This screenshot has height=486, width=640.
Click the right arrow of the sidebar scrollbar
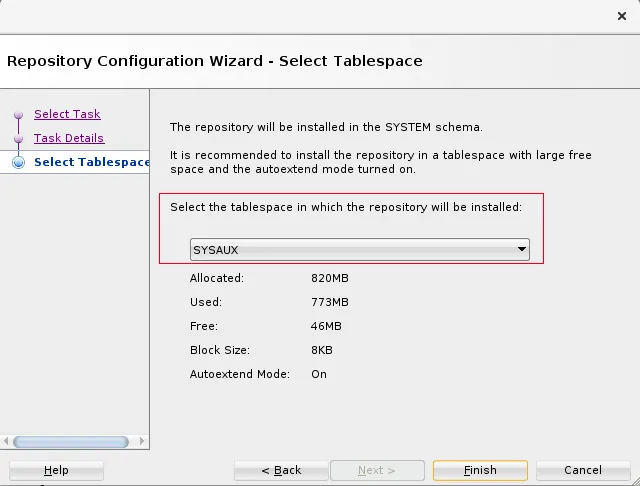click(142, 441)
